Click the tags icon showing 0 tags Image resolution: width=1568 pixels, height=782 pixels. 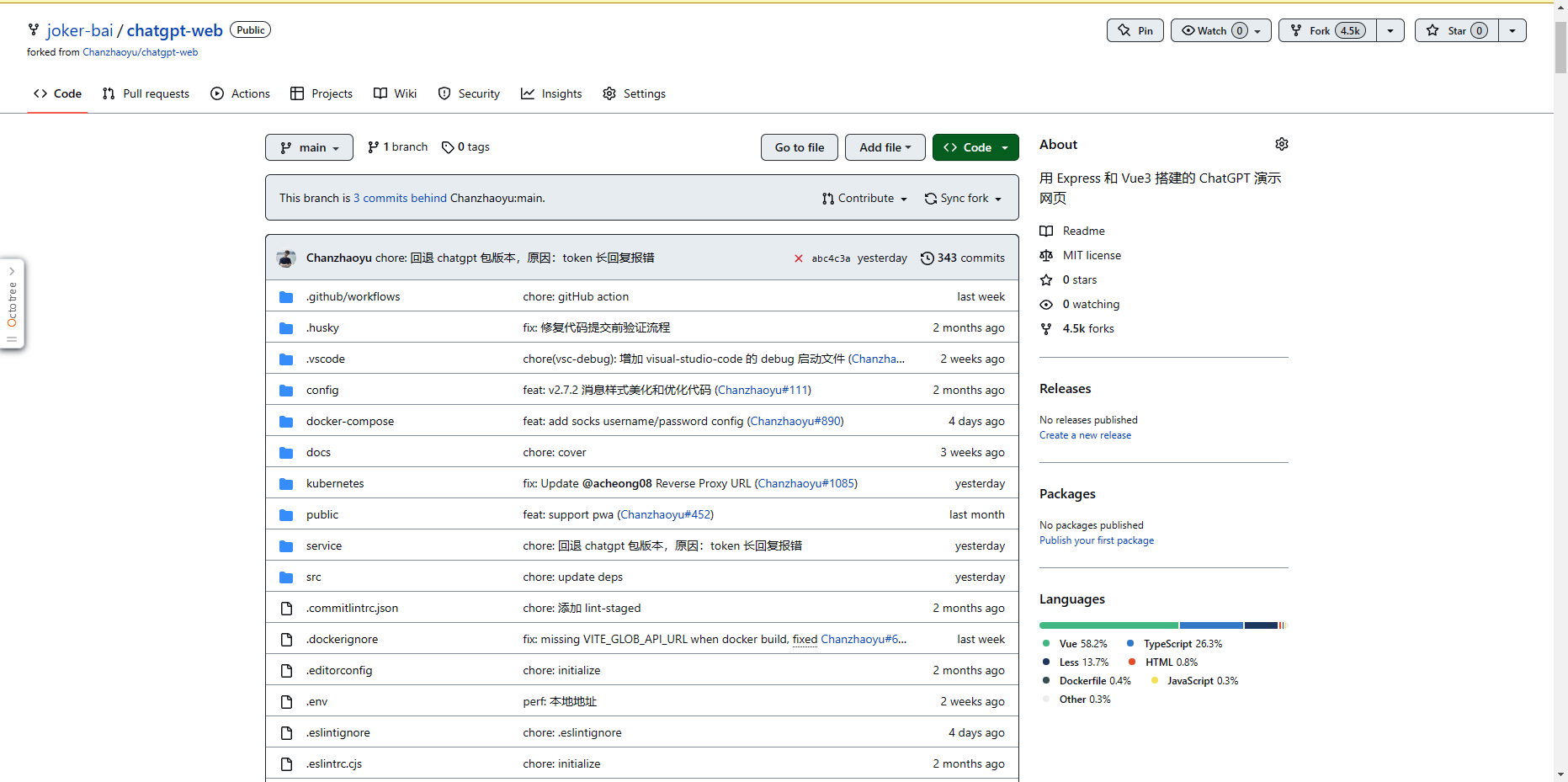[448, 147]
